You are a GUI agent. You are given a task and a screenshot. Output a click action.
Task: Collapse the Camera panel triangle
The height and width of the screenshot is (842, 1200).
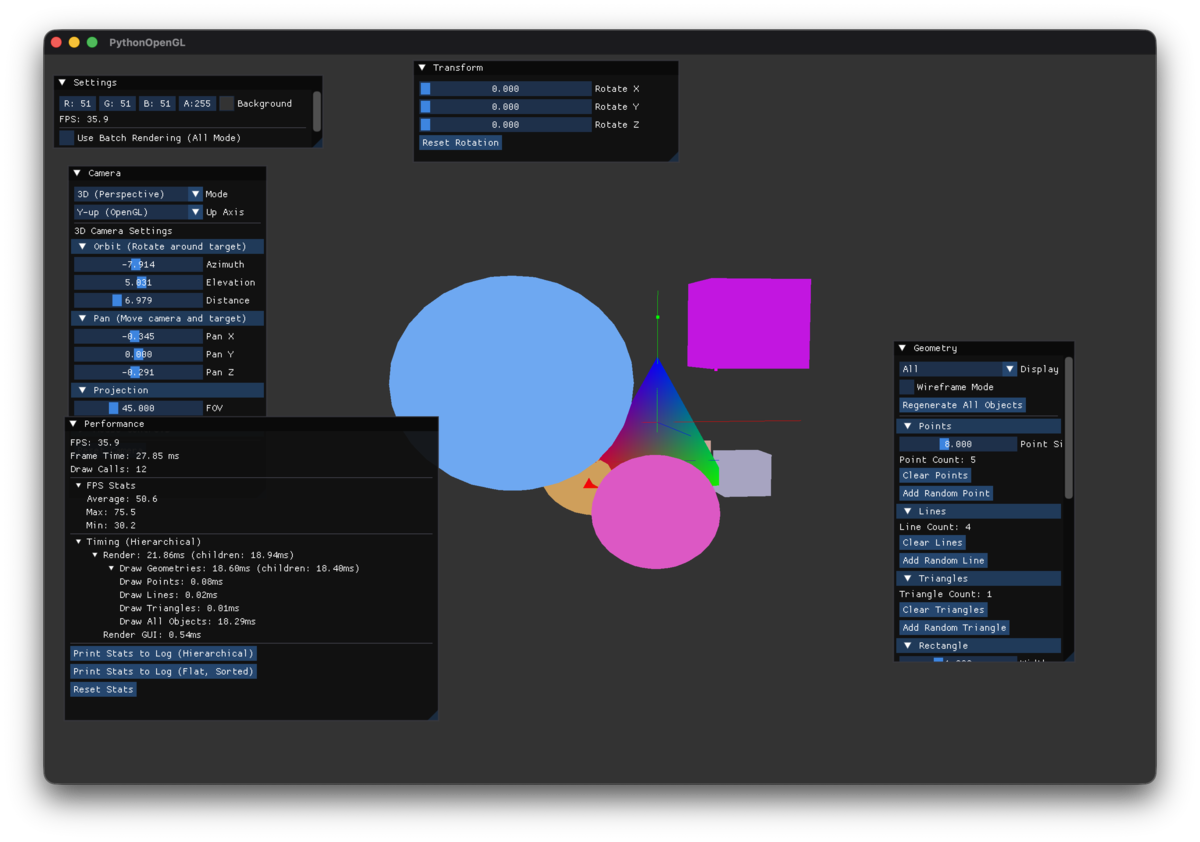[x=77, y=173]
